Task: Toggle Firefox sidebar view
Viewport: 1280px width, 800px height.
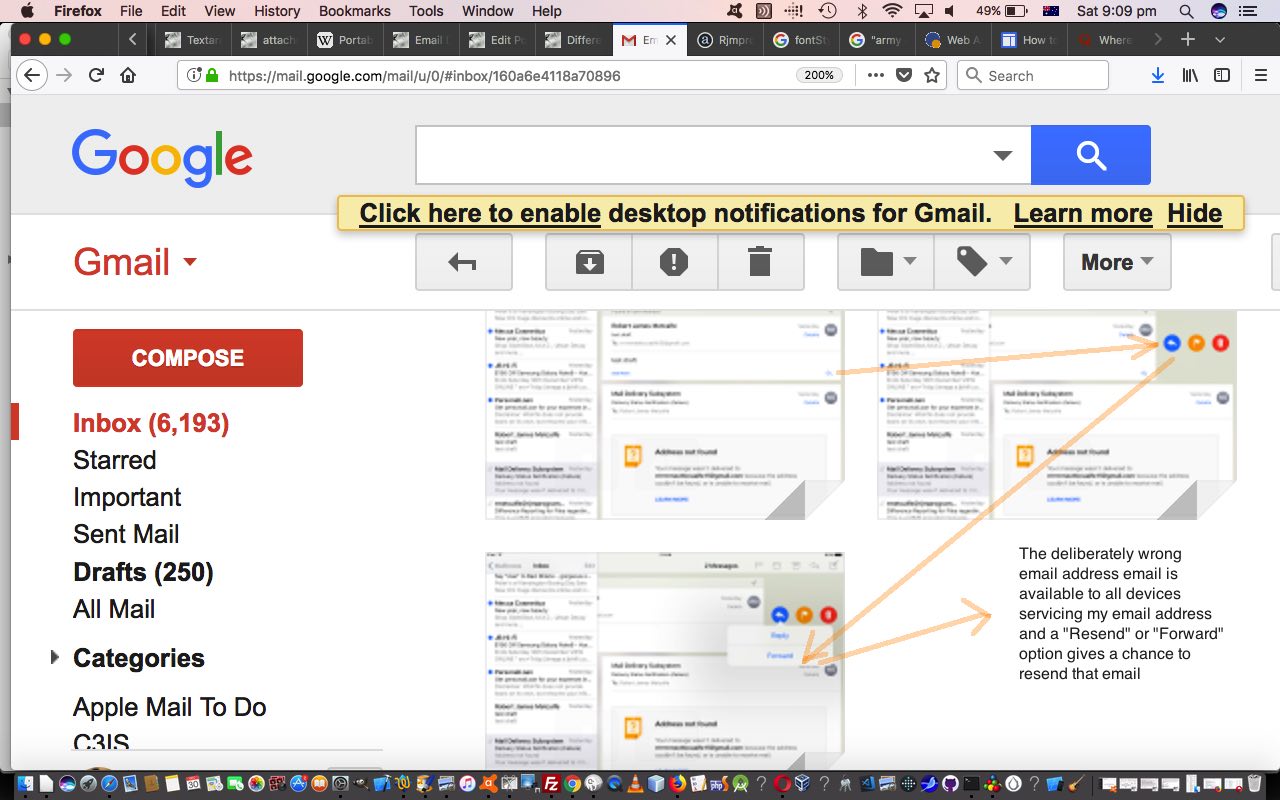Action: [1222, 75]
